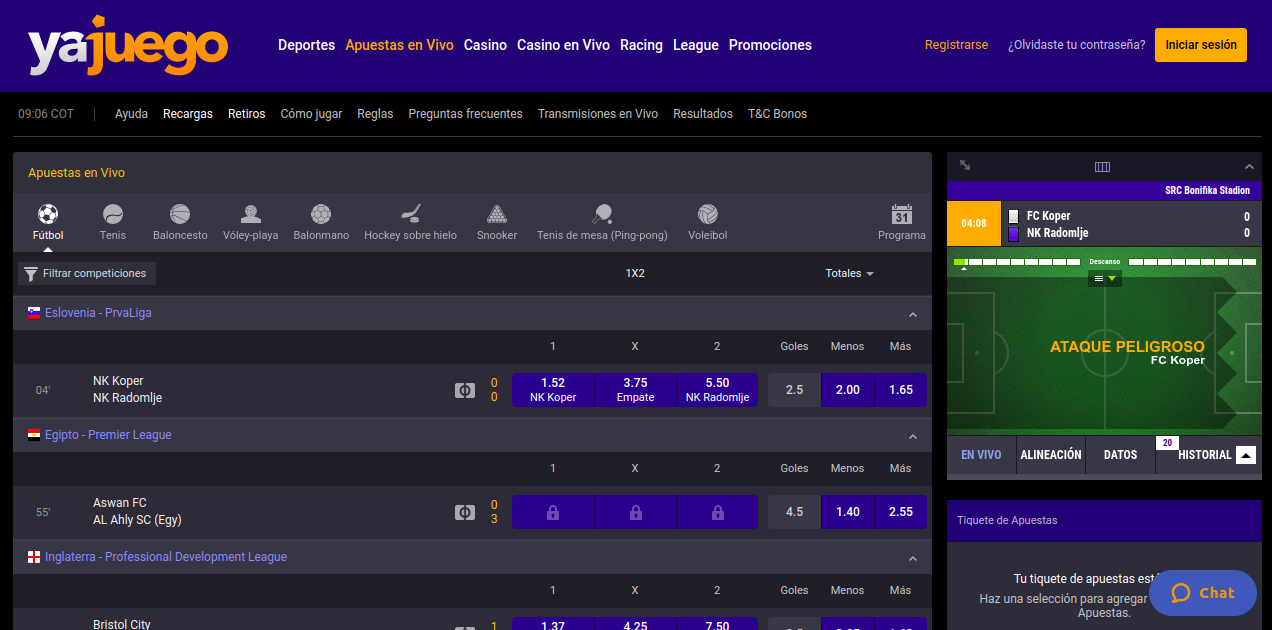1272x630 pixels.
Task: Toggle the 5.50 NK Radomlje odds selection
Action: (x=717, y=390)
